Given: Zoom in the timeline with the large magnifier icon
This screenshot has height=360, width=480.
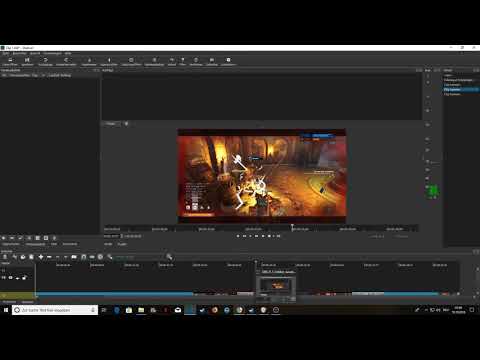Looking at the screenshot, I should 169,257.
